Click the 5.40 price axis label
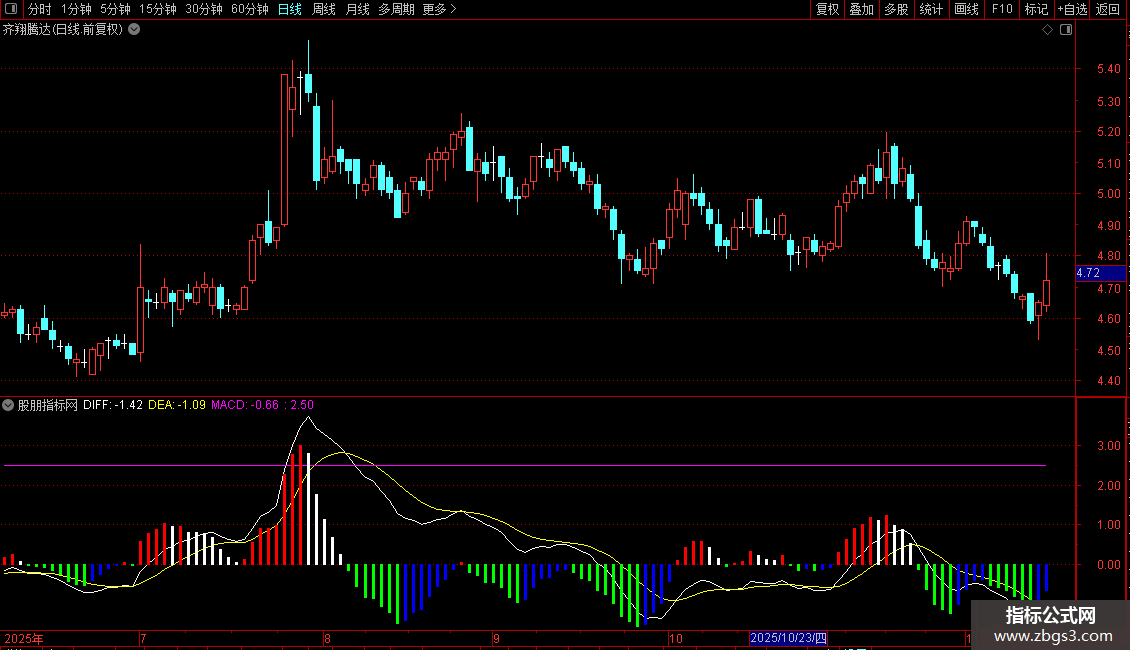 coord(1108,69)
